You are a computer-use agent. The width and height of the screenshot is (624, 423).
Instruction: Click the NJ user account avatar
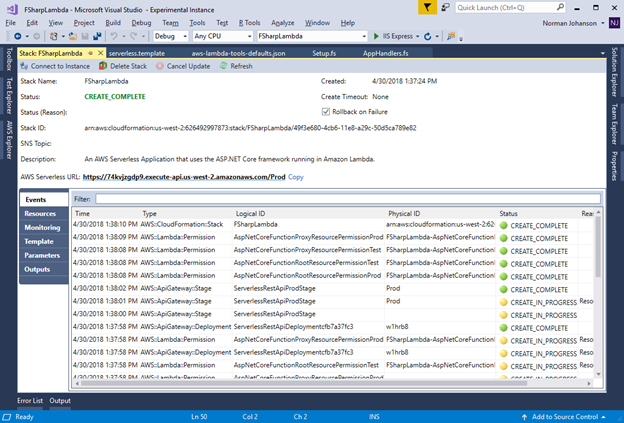614,23
